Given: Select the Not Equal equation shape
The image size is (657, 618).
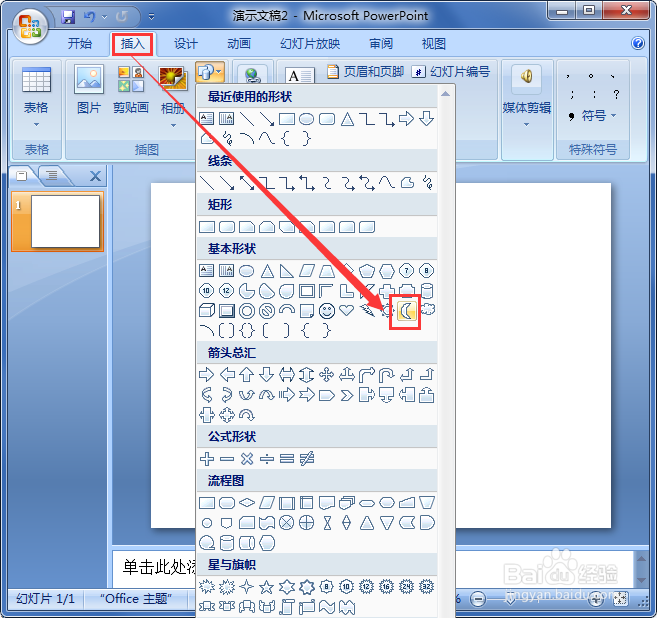Looking at the screenshot, I should coord(307,459).
